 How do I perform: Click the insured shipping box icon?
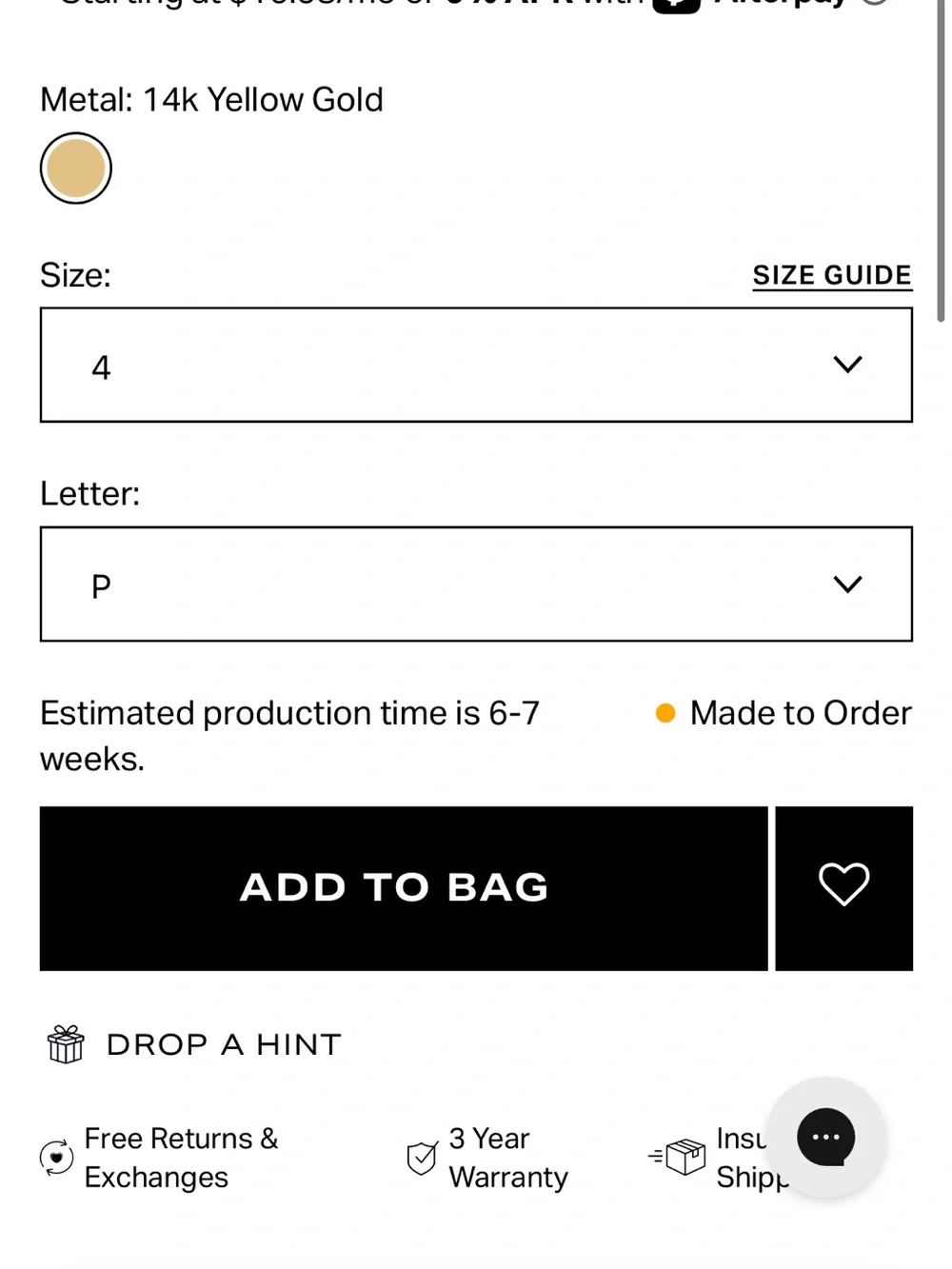click(x=678, y=1157)
